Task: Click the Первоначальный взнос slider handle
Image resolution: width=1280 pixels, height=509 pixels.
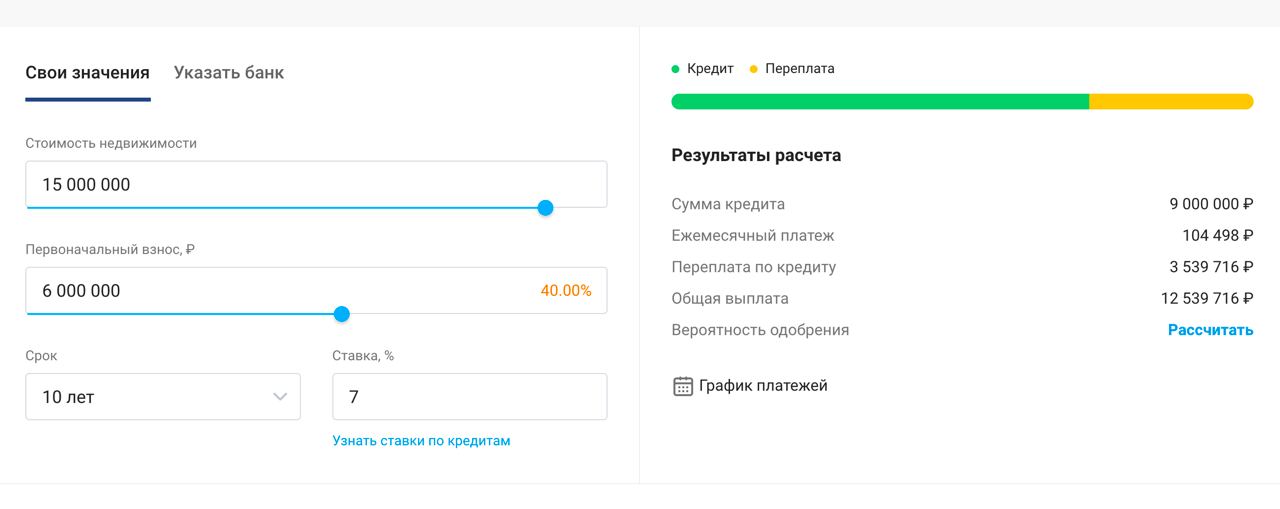Action: (341, 314)
